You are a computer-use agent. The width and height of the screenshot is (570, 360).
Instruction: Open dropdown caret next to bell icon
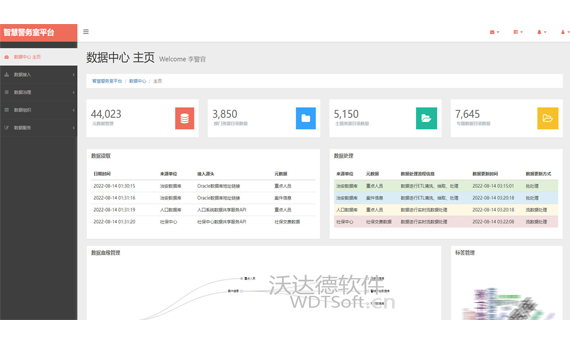click(545, 32)
